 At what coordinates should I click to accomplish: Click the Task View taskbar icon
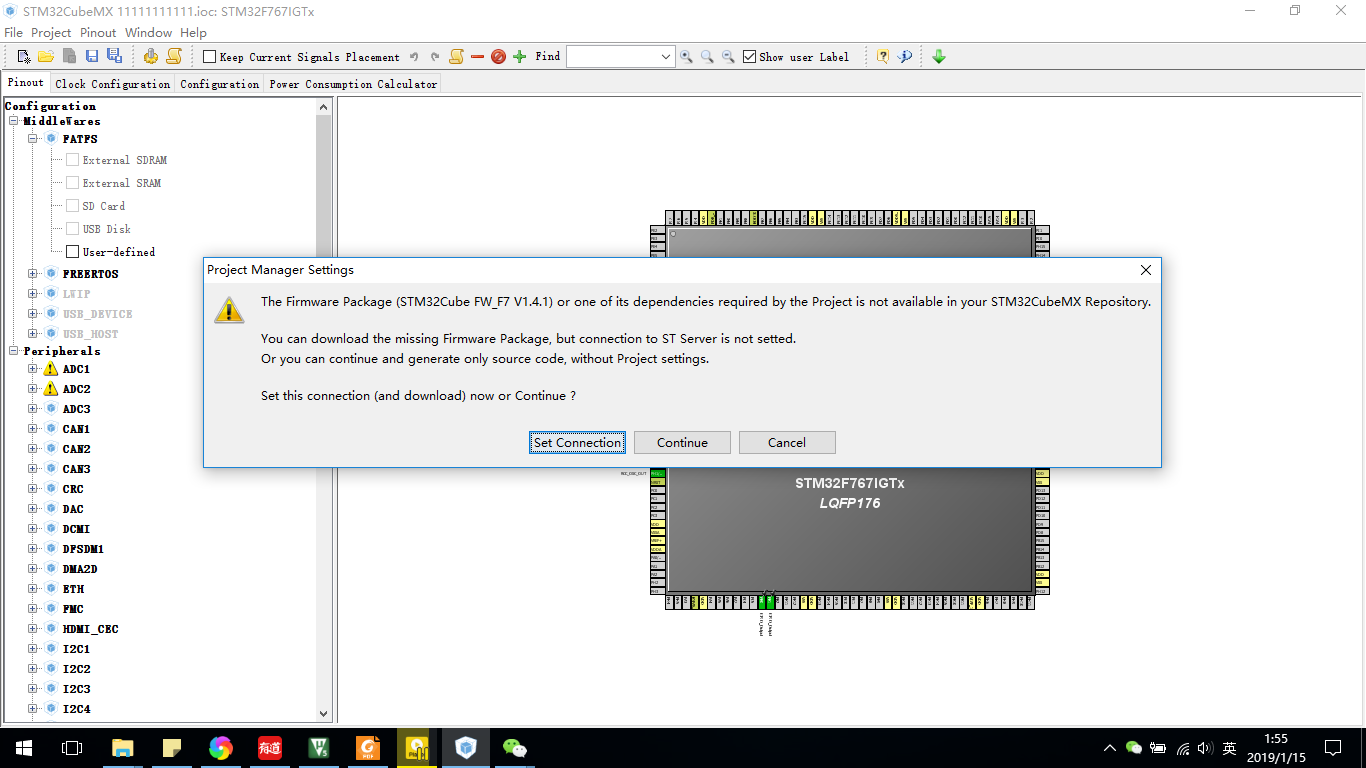point(72,747)
